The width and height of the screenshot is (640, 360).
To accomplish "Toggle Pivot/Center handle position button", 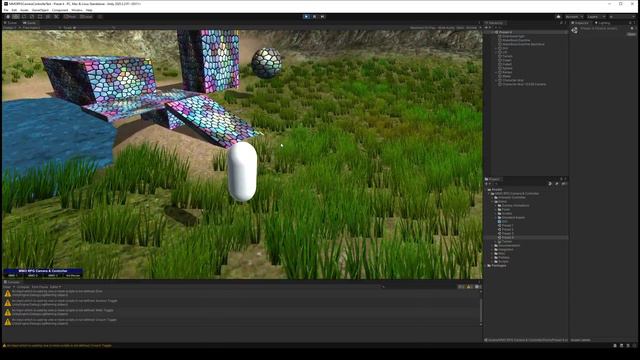I will (70, 17).
